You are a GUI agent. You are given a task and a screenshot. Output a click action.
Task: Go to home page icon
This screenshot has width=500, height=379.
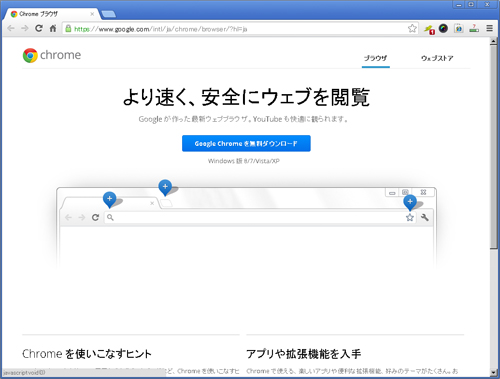[53, 28]
